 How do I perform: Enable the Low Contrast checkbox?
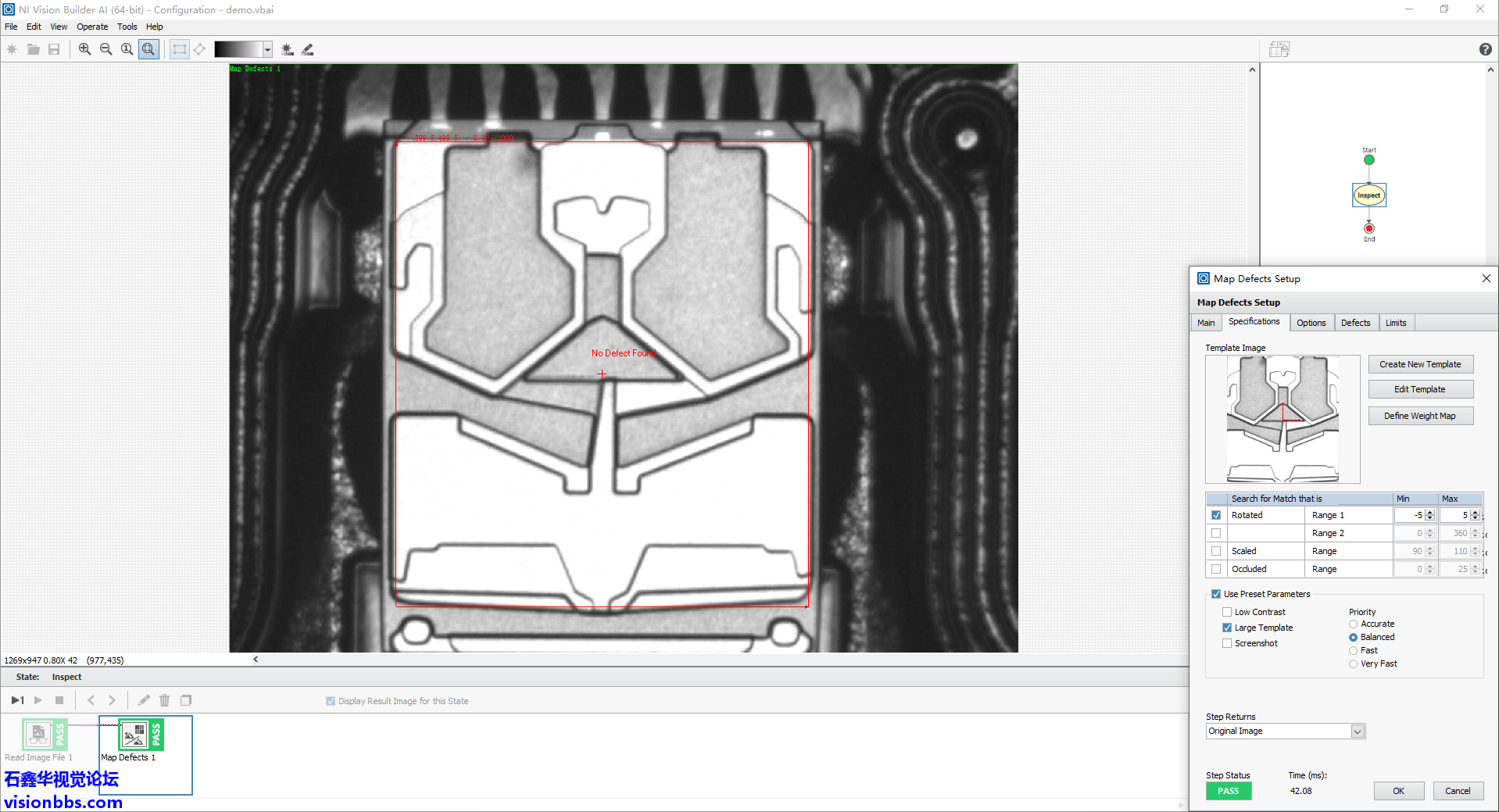pos(1227,612)
